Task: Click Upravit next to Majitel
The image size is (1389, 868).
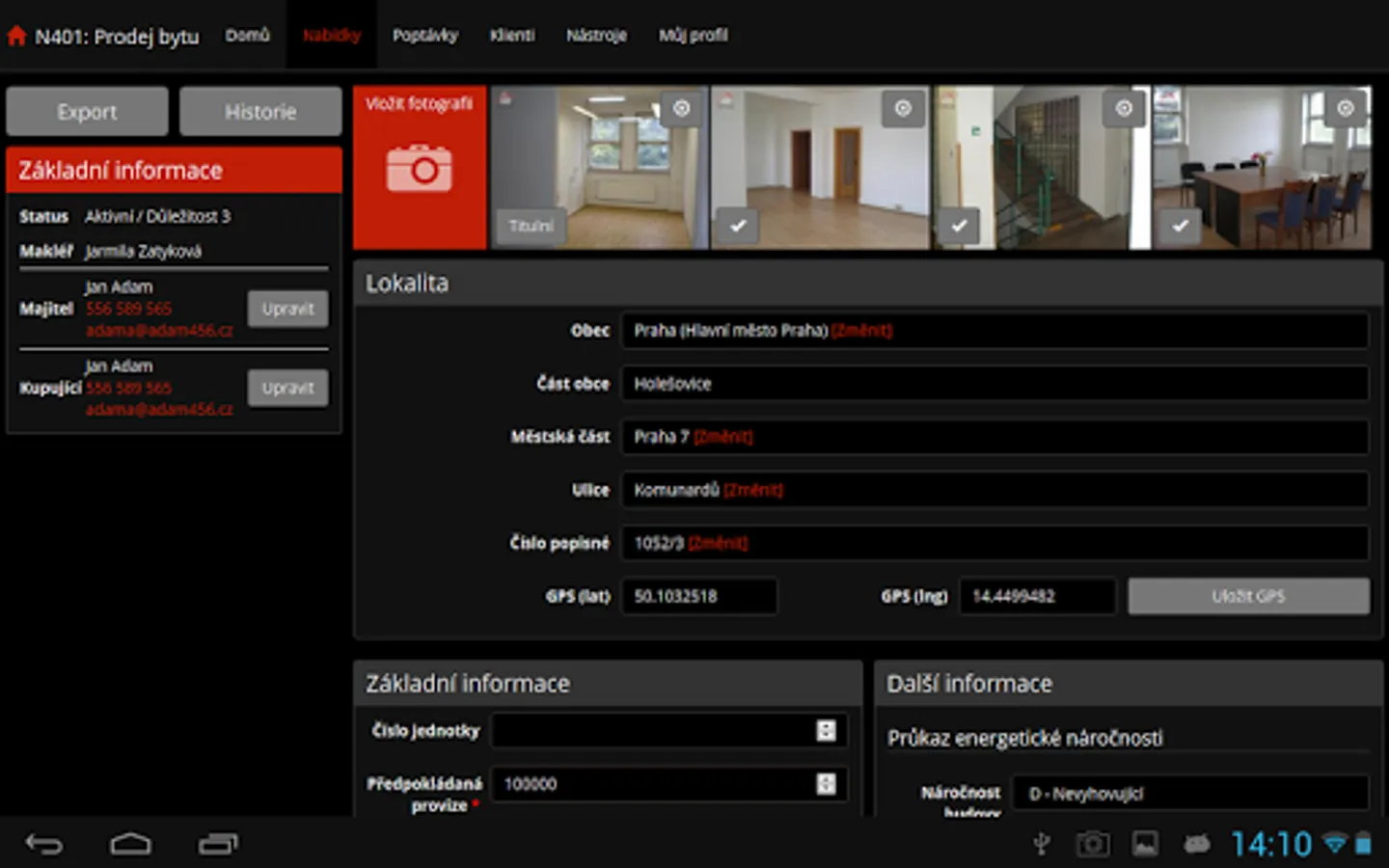Action: tap(287, 309)
